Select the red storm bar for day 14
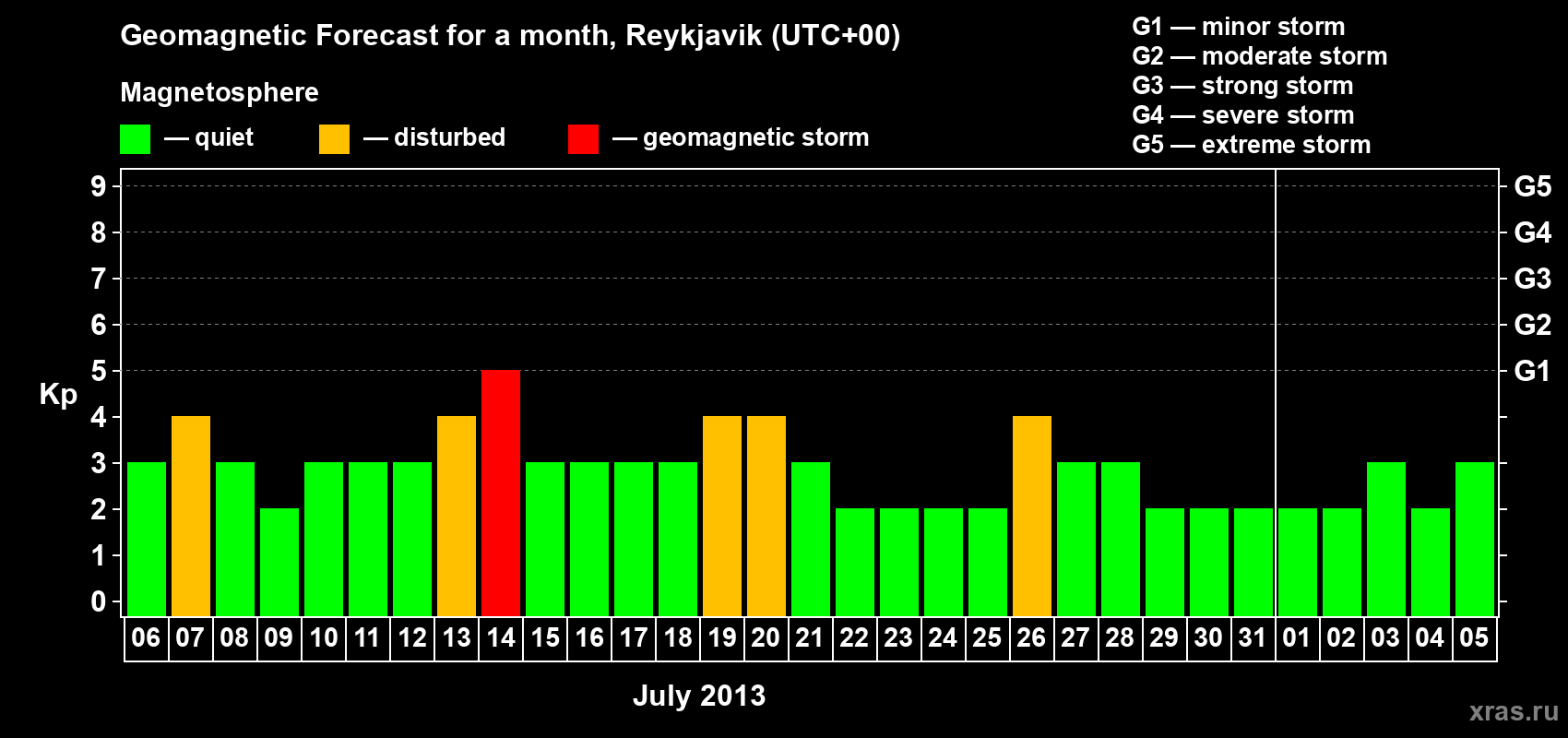Viewport: 1568px width, 738px height. pyautogui.click(x=501, y=493)
